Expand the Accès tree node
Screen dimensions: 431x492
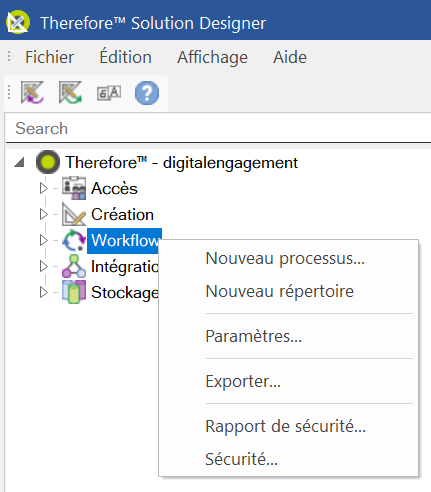click(44, 188)
